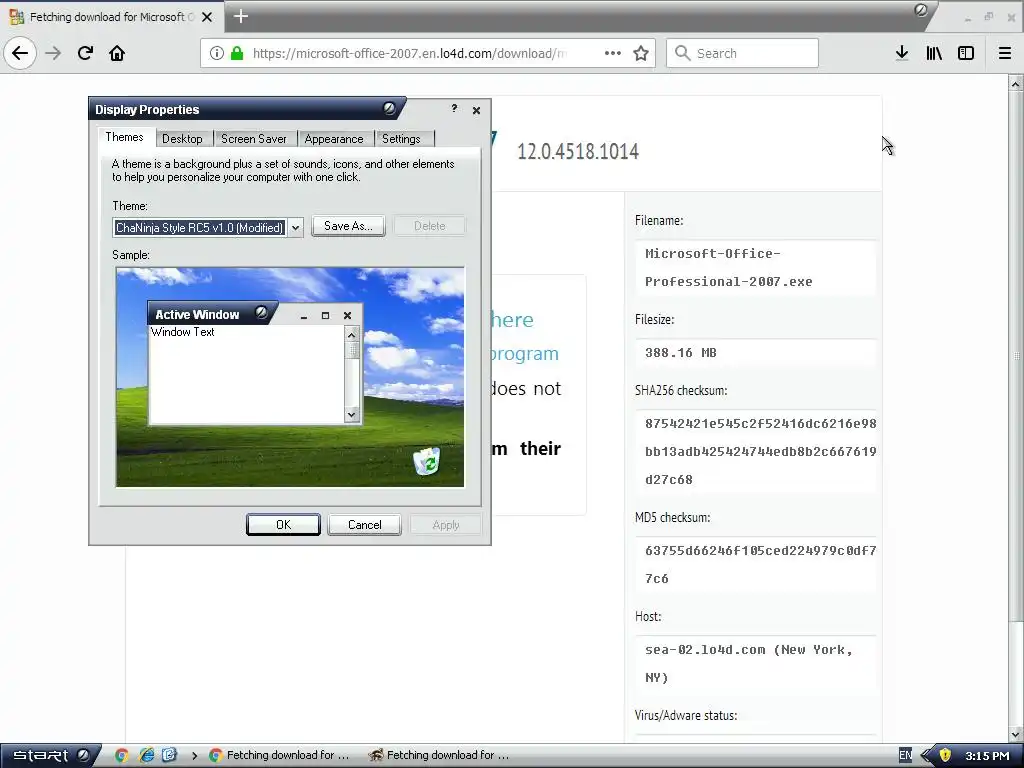The width and height of the screenshot is (1024, 768).
Task: Click the help question mark in Display Properties
Action: coord(455,108)
